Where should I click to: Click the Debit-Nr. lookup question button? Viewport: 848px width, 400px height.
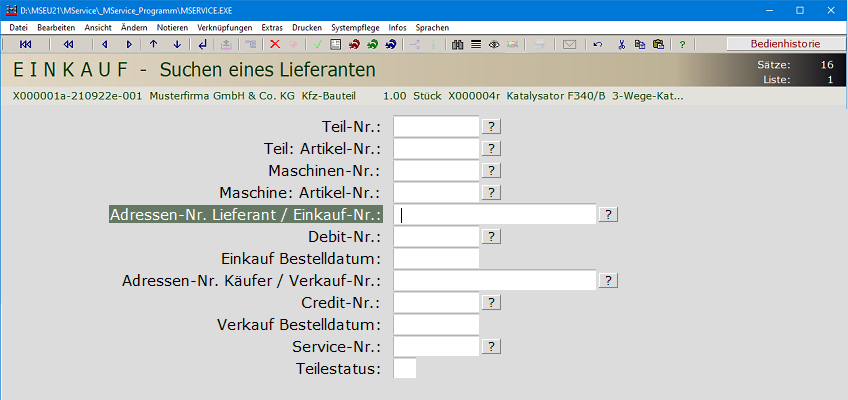pyautogui.click(x=491, y=236)
